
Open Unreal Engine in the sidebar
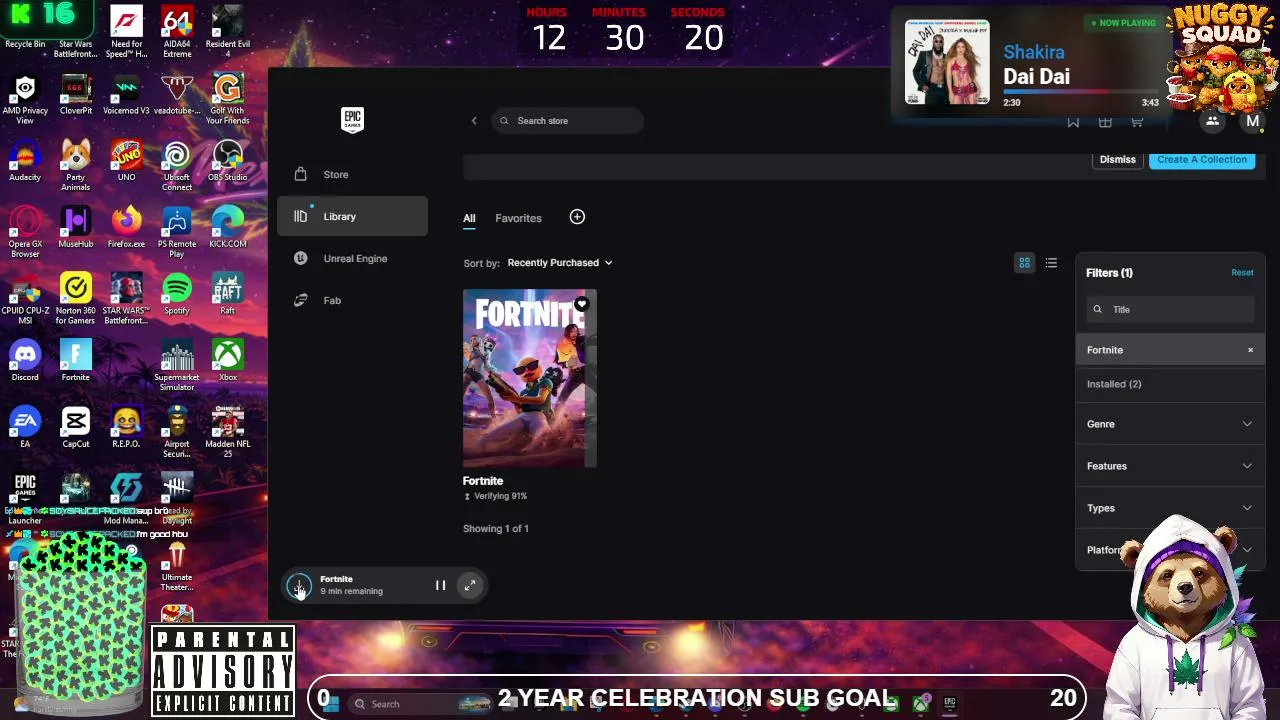coord(352,258)
